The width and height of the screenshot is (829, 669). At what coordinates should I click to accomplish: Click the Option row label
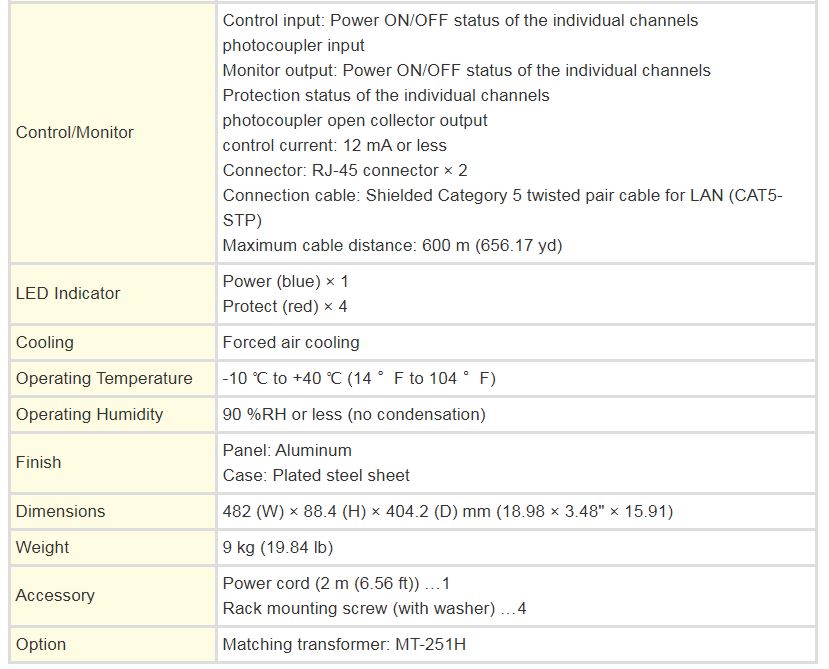41,644
